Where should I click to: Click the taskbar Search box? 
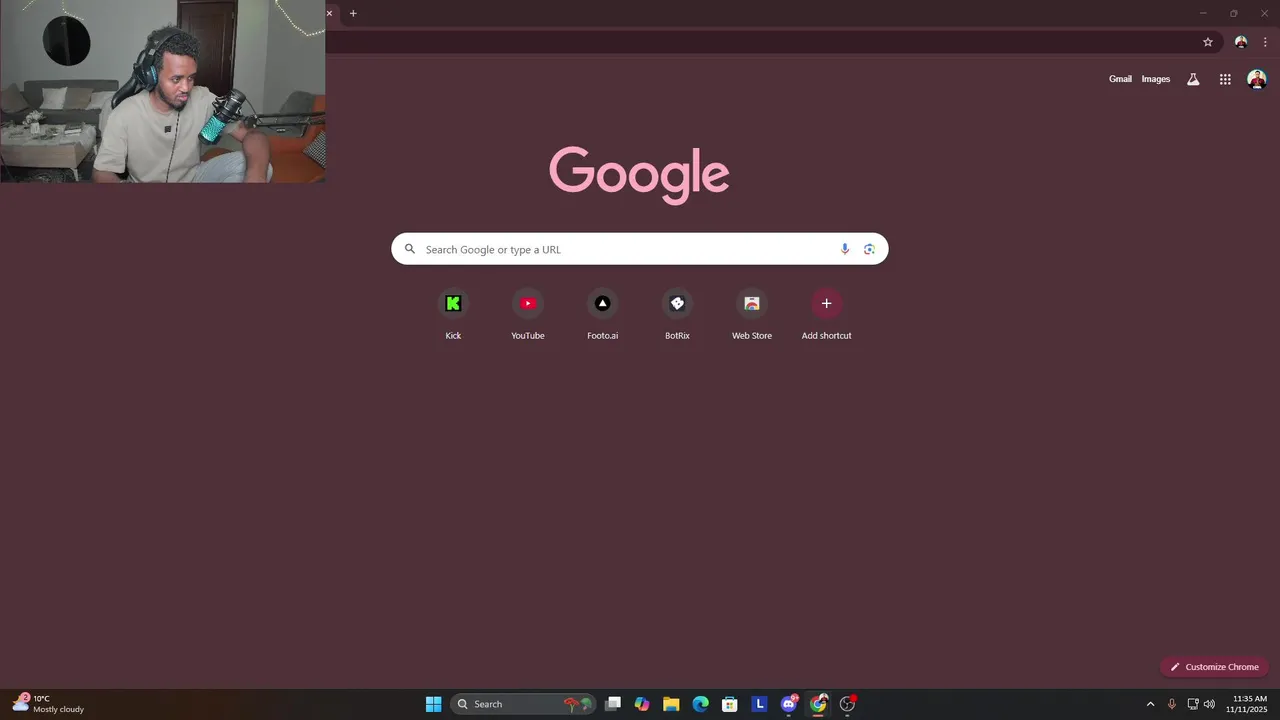[523, 704]
